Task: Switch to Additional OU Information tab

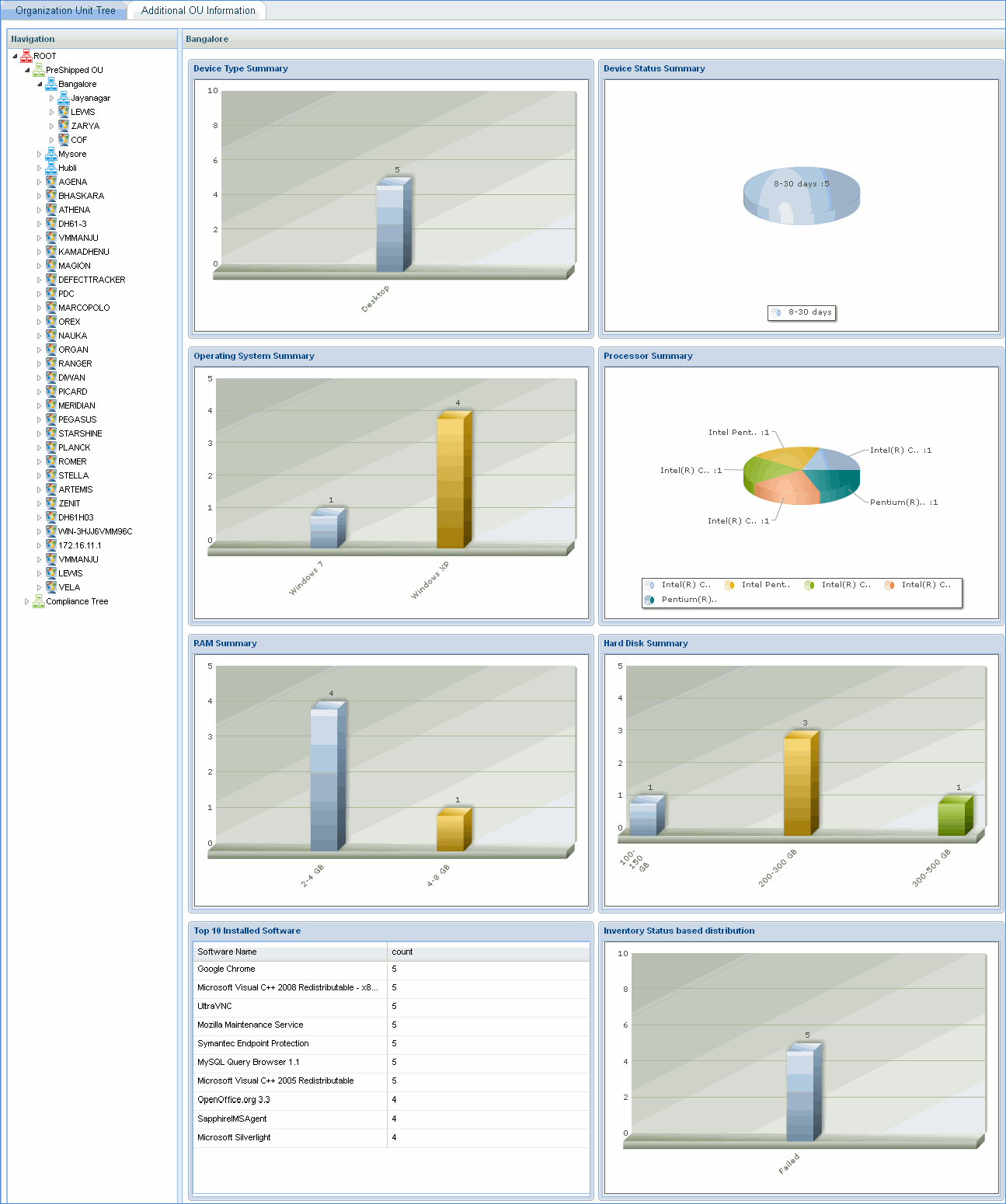Action: point(198,11)
